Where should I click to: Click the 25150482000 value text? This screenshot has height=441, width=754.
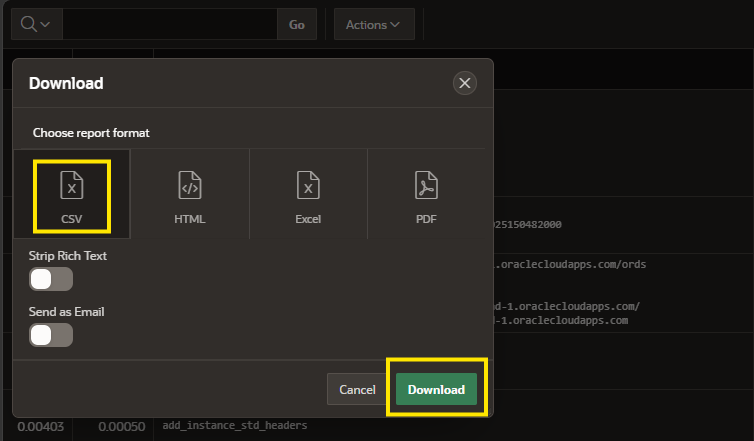pyautogui.click(x=528, y=225)
